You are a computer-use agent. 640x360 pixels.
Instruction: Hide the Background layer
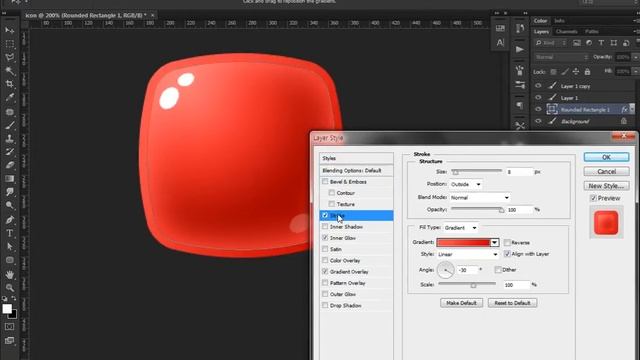pyautogui.click(x=538, y=121)
